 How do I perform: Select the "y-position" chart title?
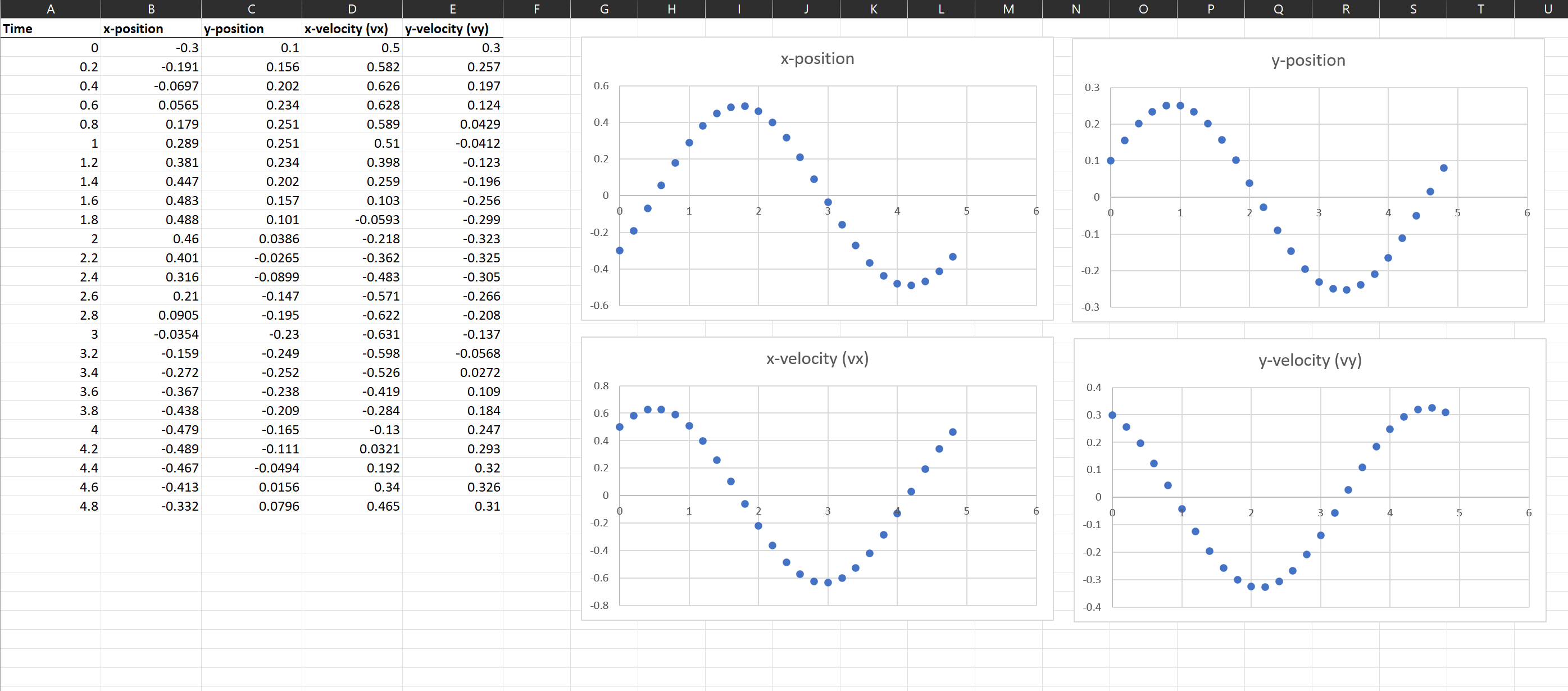click(x=1307, y=60)
